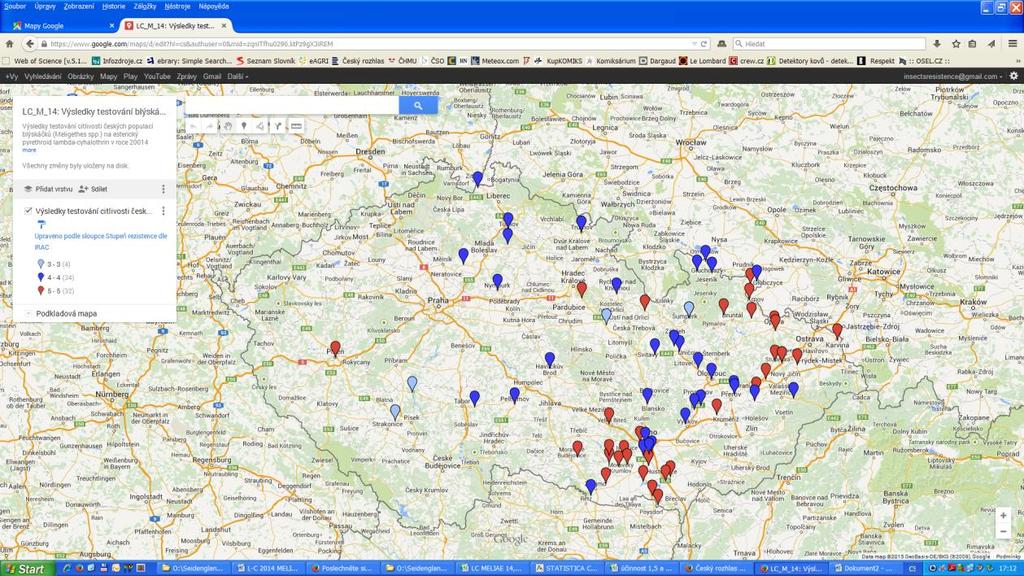Click the 3 - 3 light blue legend entry
Screen dimensions: 1024x576
pyautogui.click(x=54, y=264)
